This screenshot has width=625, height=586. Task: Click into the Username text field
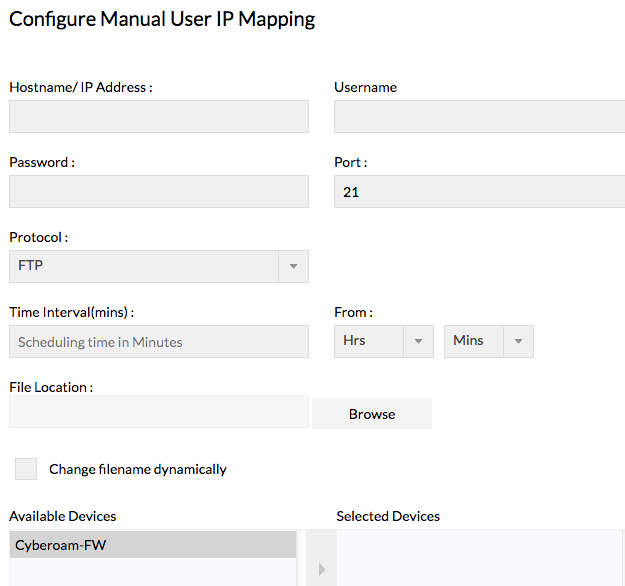click(479, 116)
